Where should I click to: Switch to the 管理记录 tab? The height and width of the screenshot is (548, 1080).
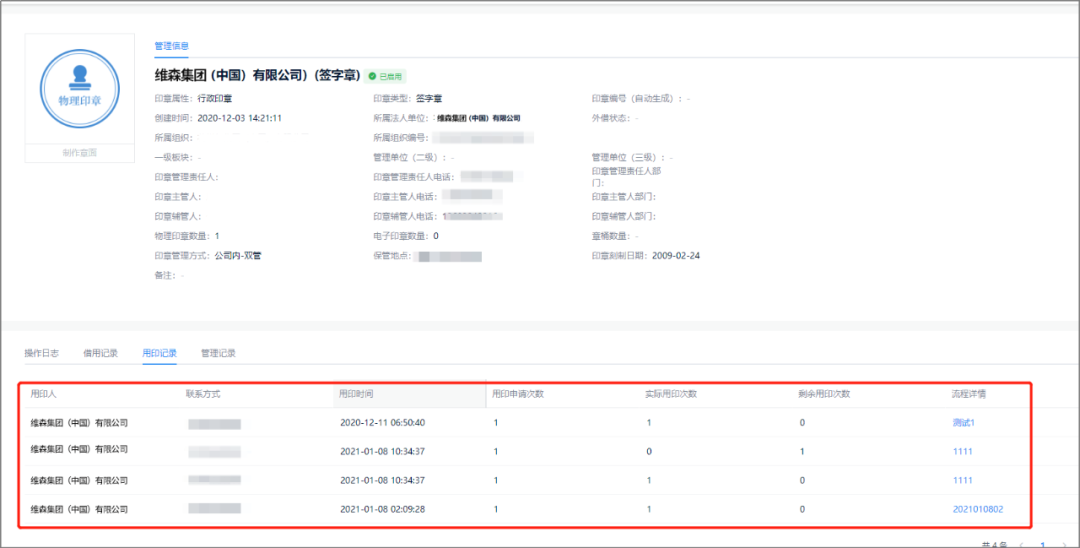[x=218, y=353]
